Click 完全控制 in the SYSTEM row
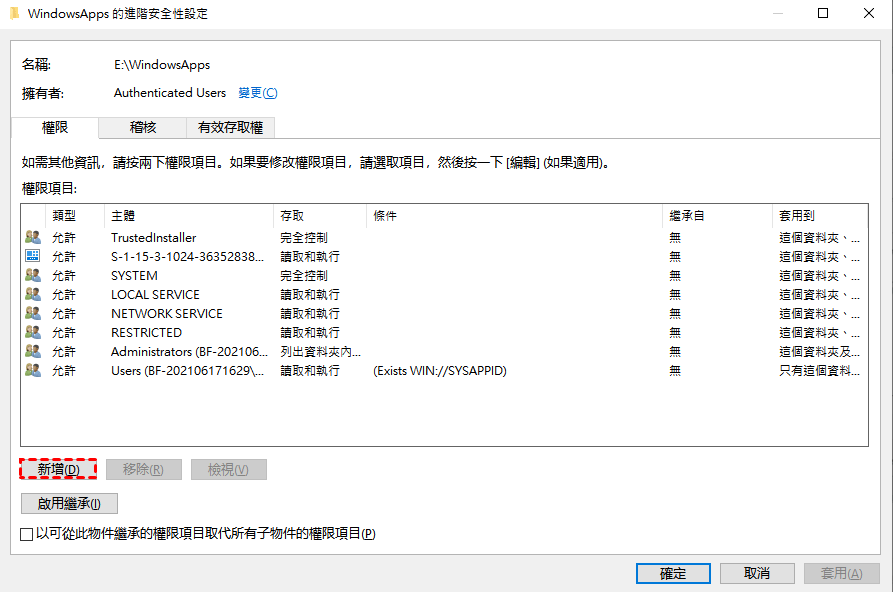The height and width of the screenshot is (592, 893). tap(304, 276)
